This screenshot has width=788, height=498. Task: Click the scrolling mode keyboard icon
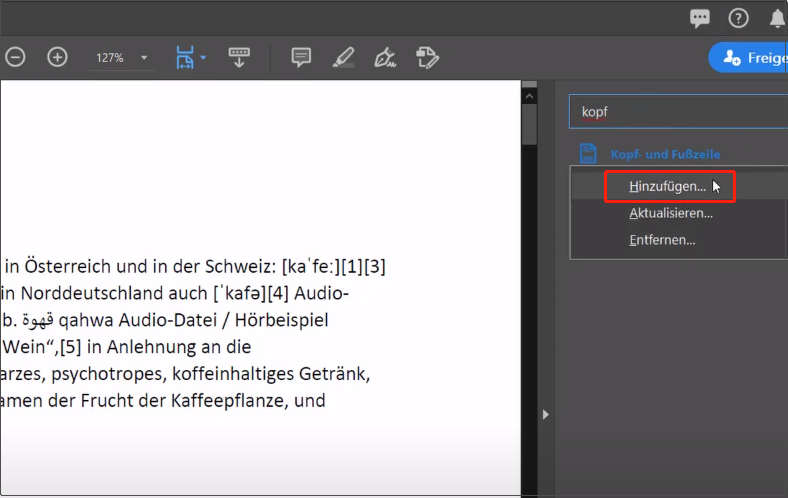(239, 57)
